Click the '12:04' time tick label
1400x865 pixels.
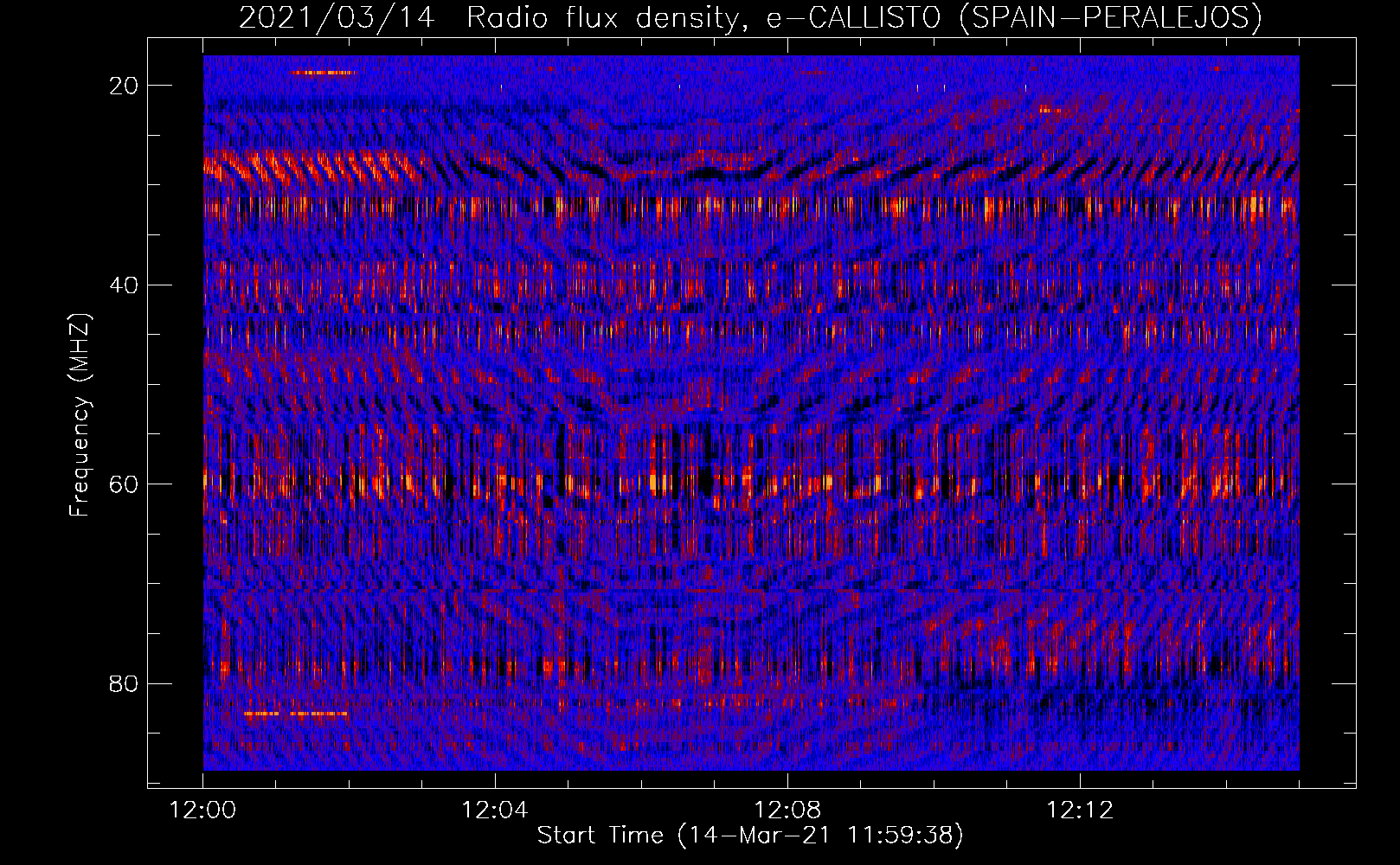pyautogui.click(x=495, y=811)
